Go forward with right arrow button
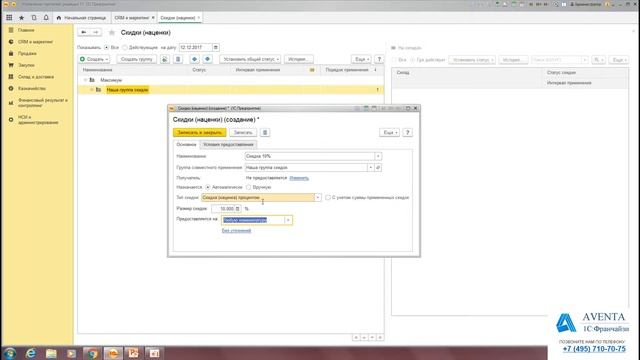The image size is (640, 360). pos(96,32)
